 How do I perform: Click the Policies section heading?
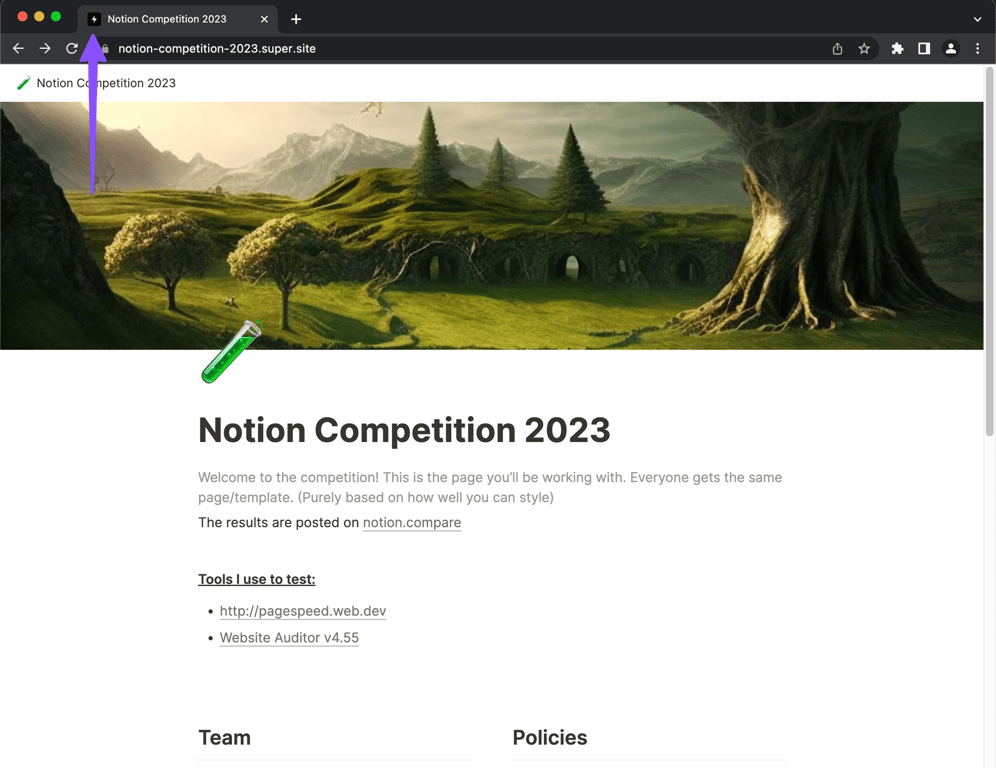click(549, 738)
